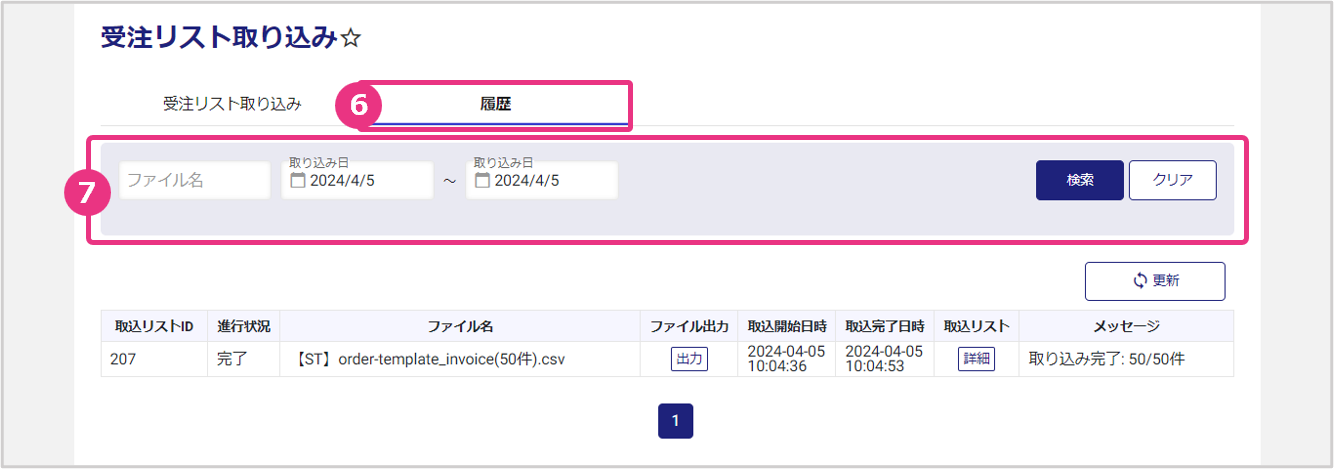The image size is (1334, 469).
Task: Click the 更新 refresh button
Action: (1154, 281)
